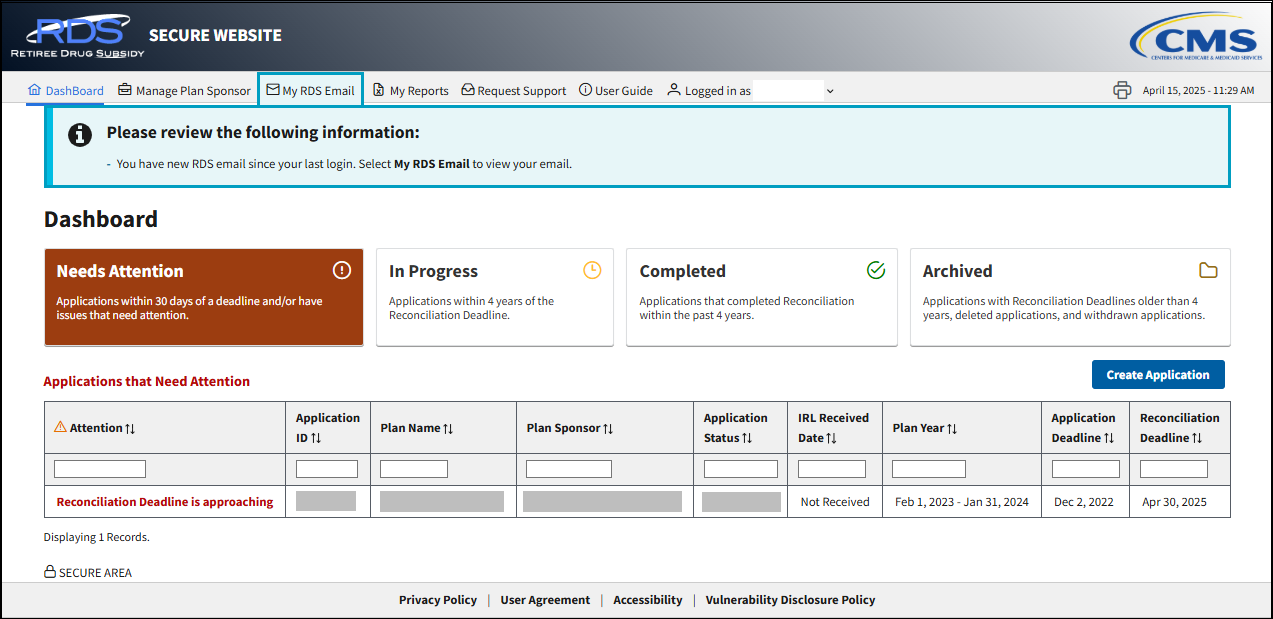Click the Plan Name filter input field

coord(413,469)
